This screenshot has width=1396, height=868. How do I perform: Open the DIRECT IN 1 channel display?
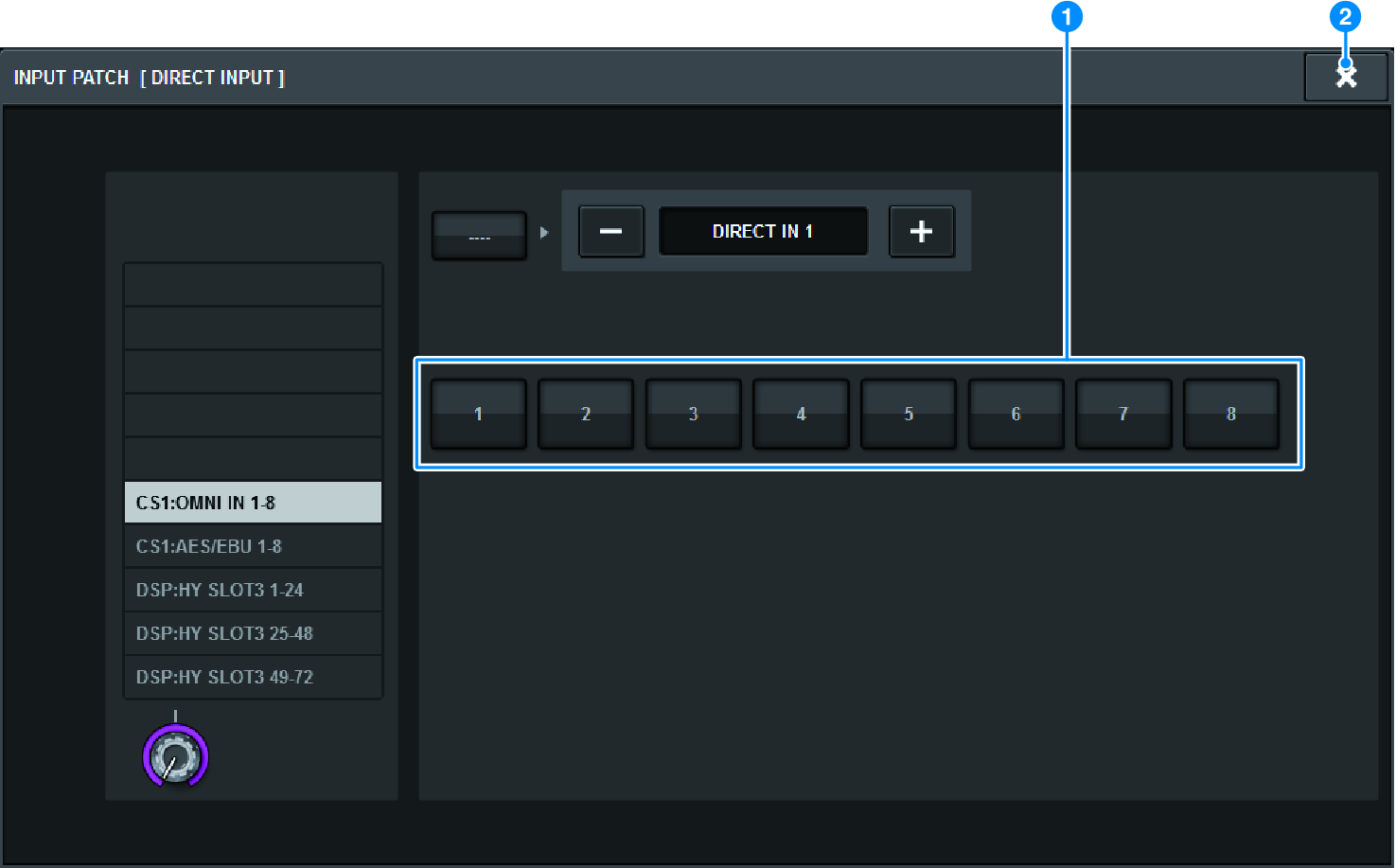pyautogui.click(x=763, y=231)
